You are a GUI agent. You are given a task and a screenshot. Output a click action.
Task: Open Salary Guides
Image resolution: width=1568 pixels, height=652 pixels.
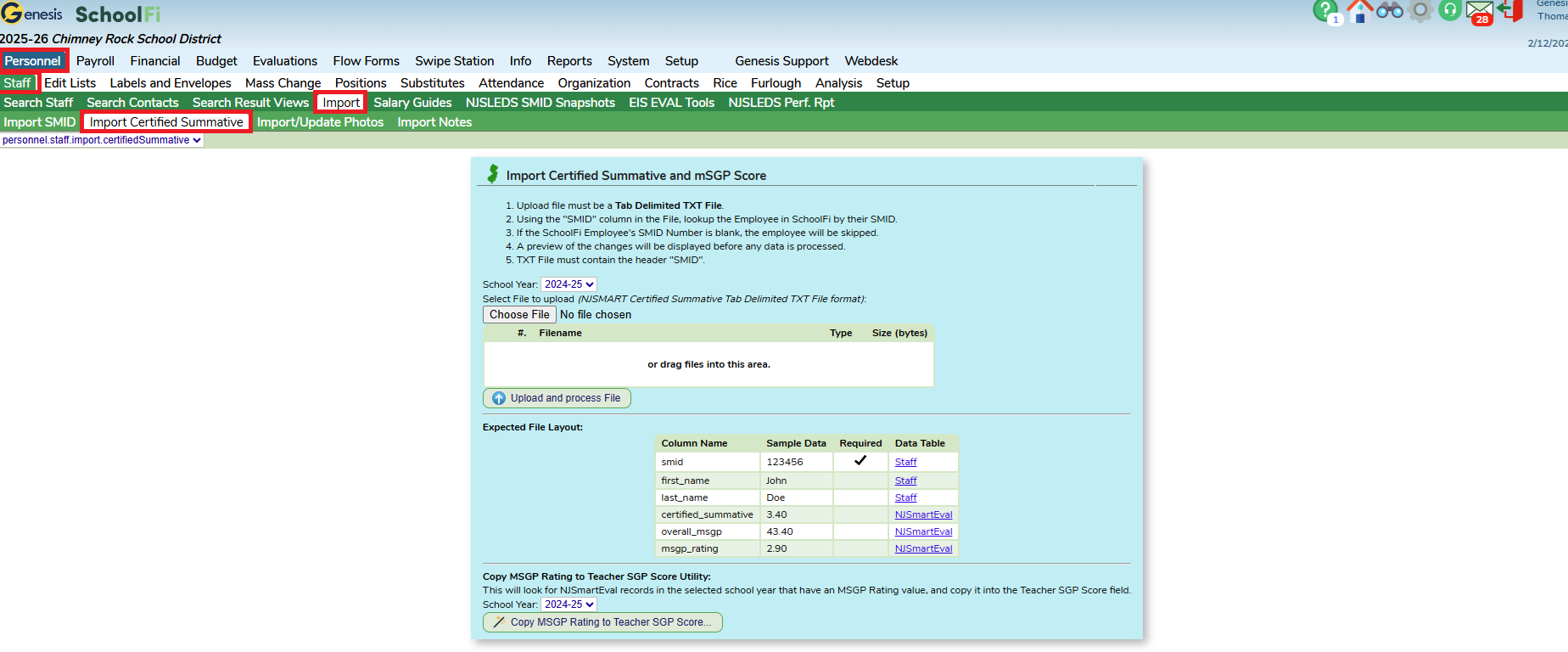[x=412, y=103]
